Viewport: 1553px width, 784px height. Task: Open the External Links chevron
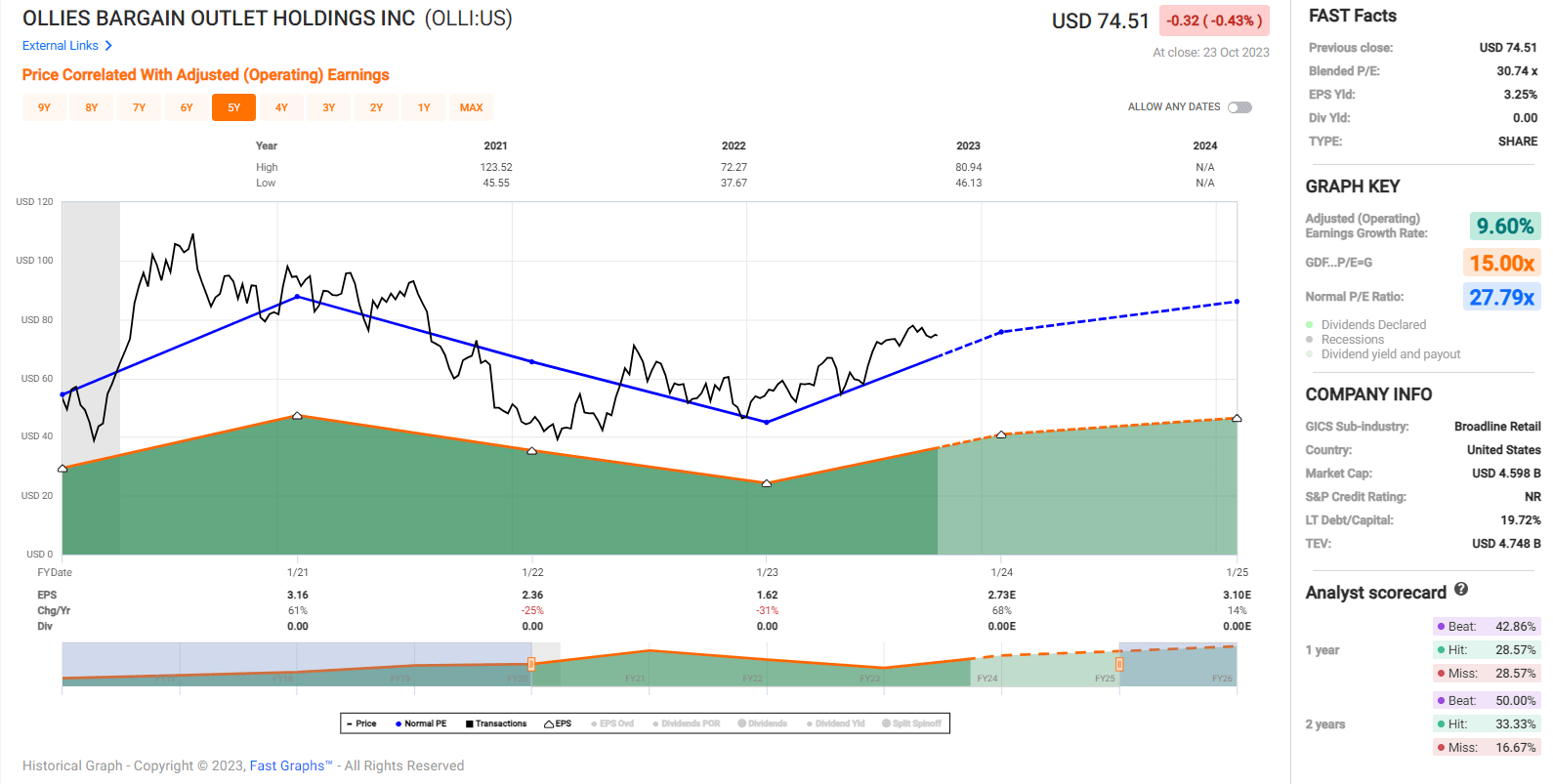[x=108, y=46]
